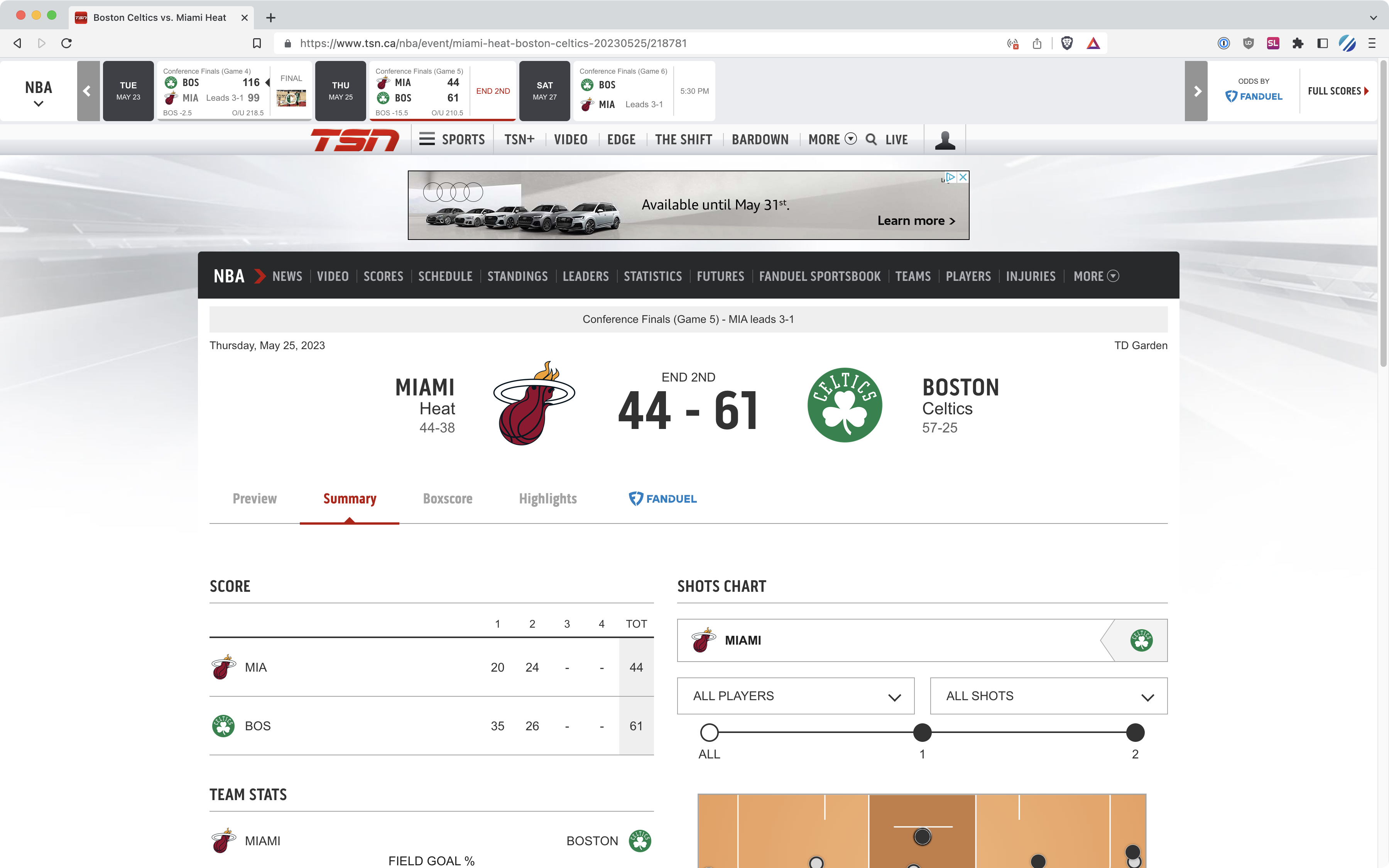Screen dimensions: 1389x868
Task: Open the search magnifier icon
Action: 871,139
